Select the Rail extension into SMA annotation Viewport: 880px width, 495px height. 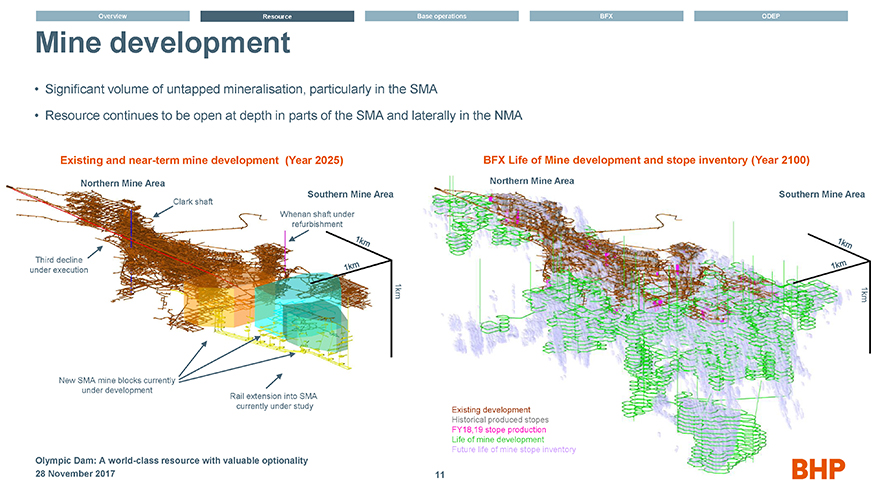(x=273, y=401)
